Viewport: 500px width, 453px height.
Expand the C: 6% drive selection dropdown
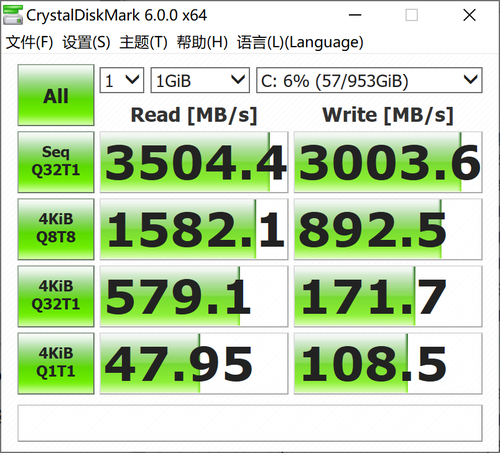tap(369, 80)
